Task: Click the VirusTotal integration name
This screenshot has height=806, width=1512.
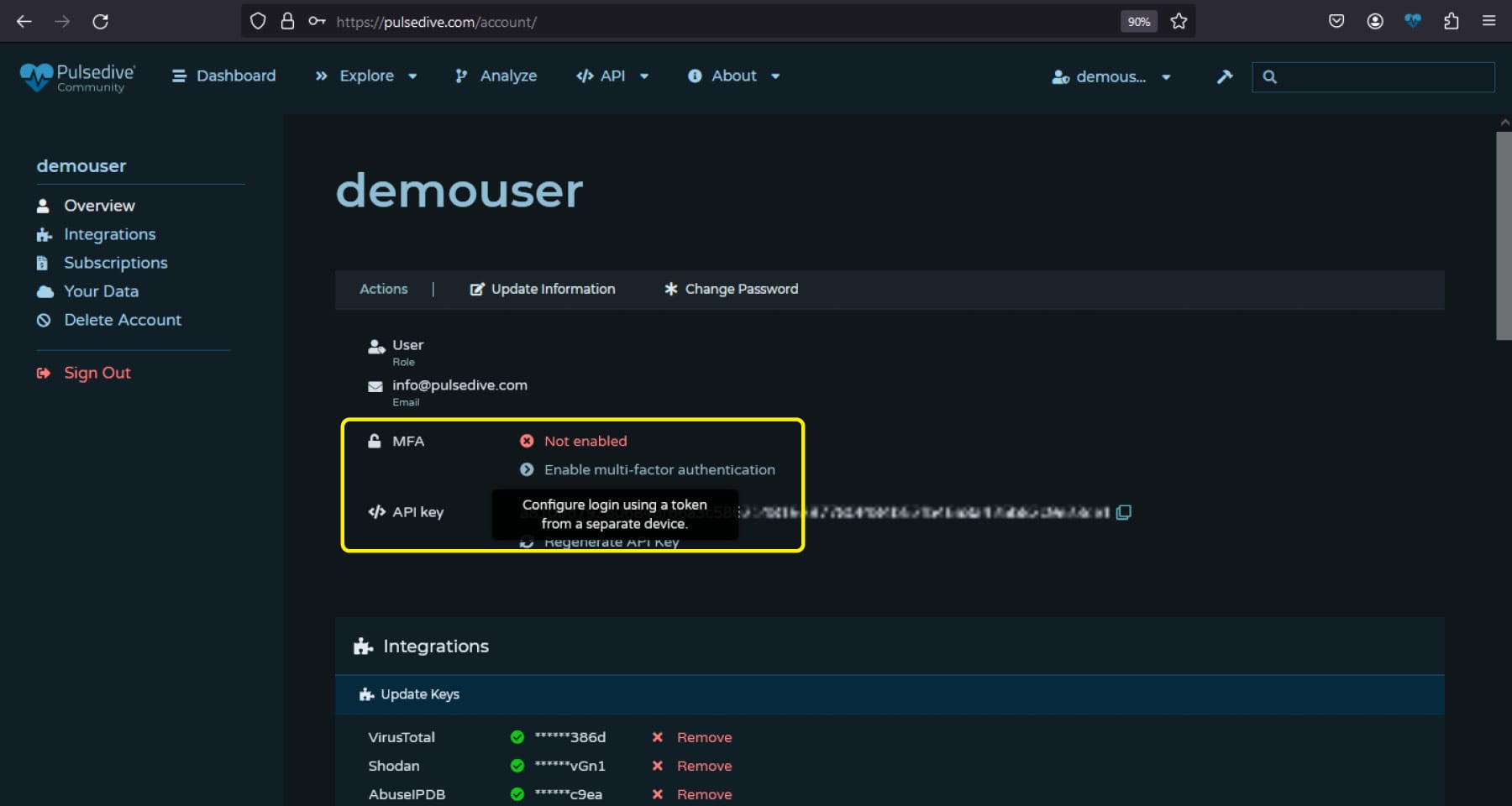Action: (402, 737)
